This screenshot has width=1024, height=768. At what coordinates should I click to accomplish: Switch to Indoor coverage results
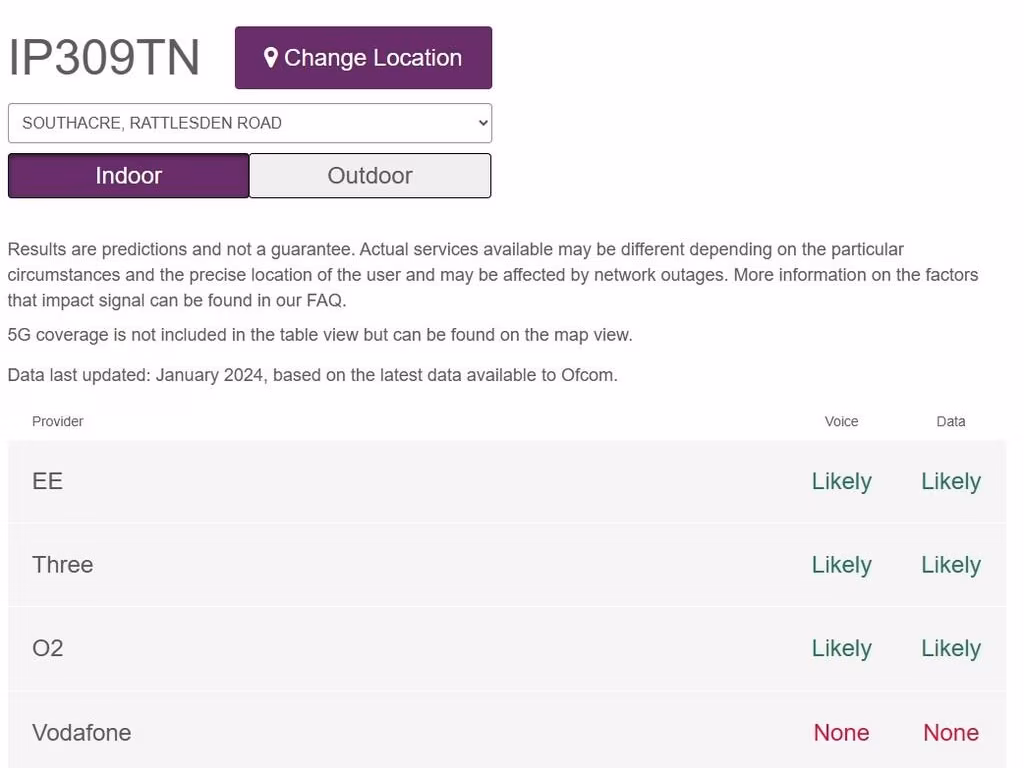pos(128,176)
